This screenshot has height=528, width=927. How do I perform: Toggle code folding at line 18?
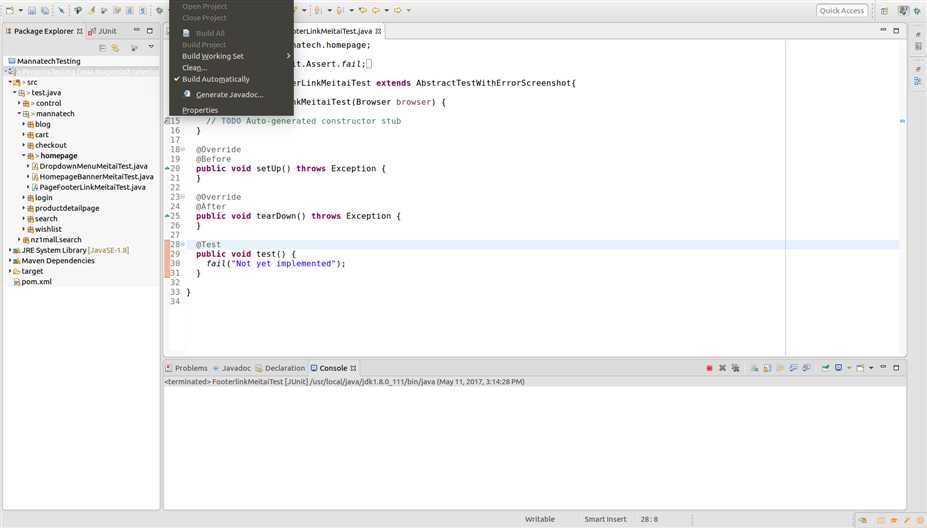coord(183,150)
